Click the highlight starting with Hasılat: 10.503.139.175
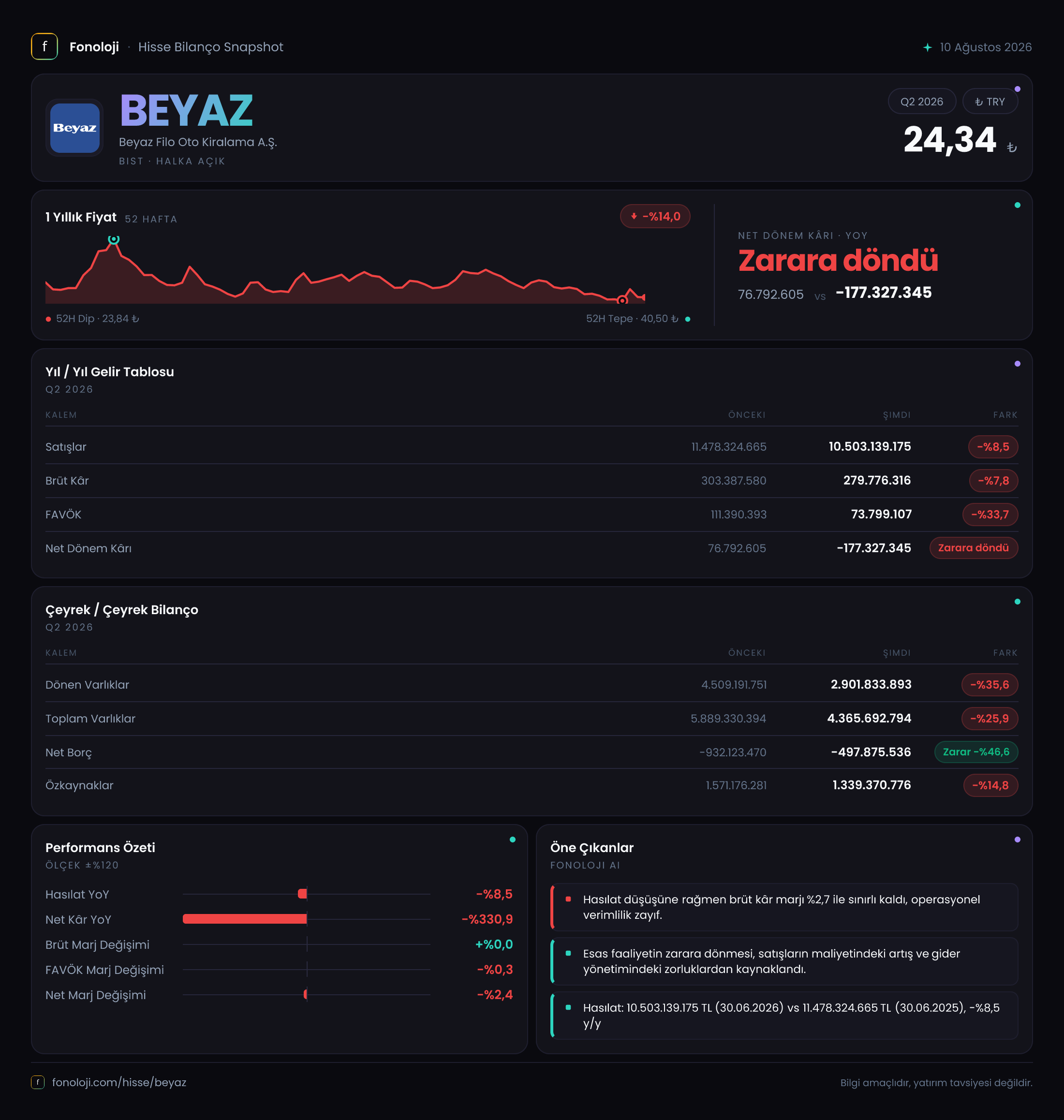 click(784, 1016)
